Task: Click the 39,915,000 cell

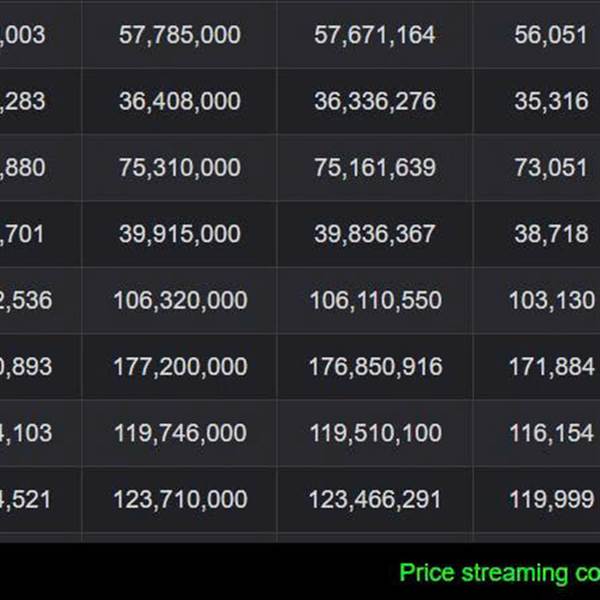Action: click(x=179, y=234)
